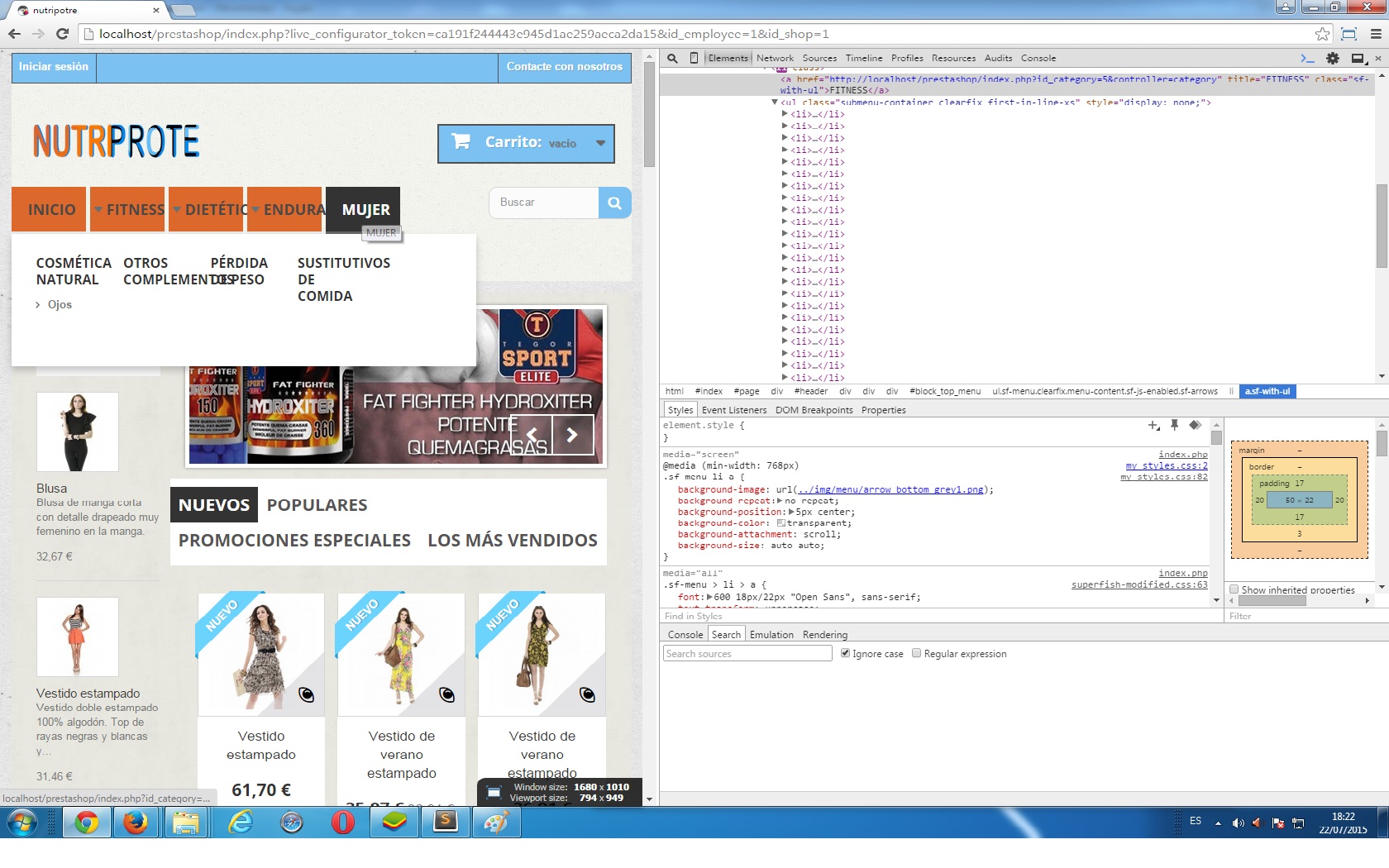Open Windows Explorer folder in taskbar
Screen dimensions: 1389x868
point(186,823)
